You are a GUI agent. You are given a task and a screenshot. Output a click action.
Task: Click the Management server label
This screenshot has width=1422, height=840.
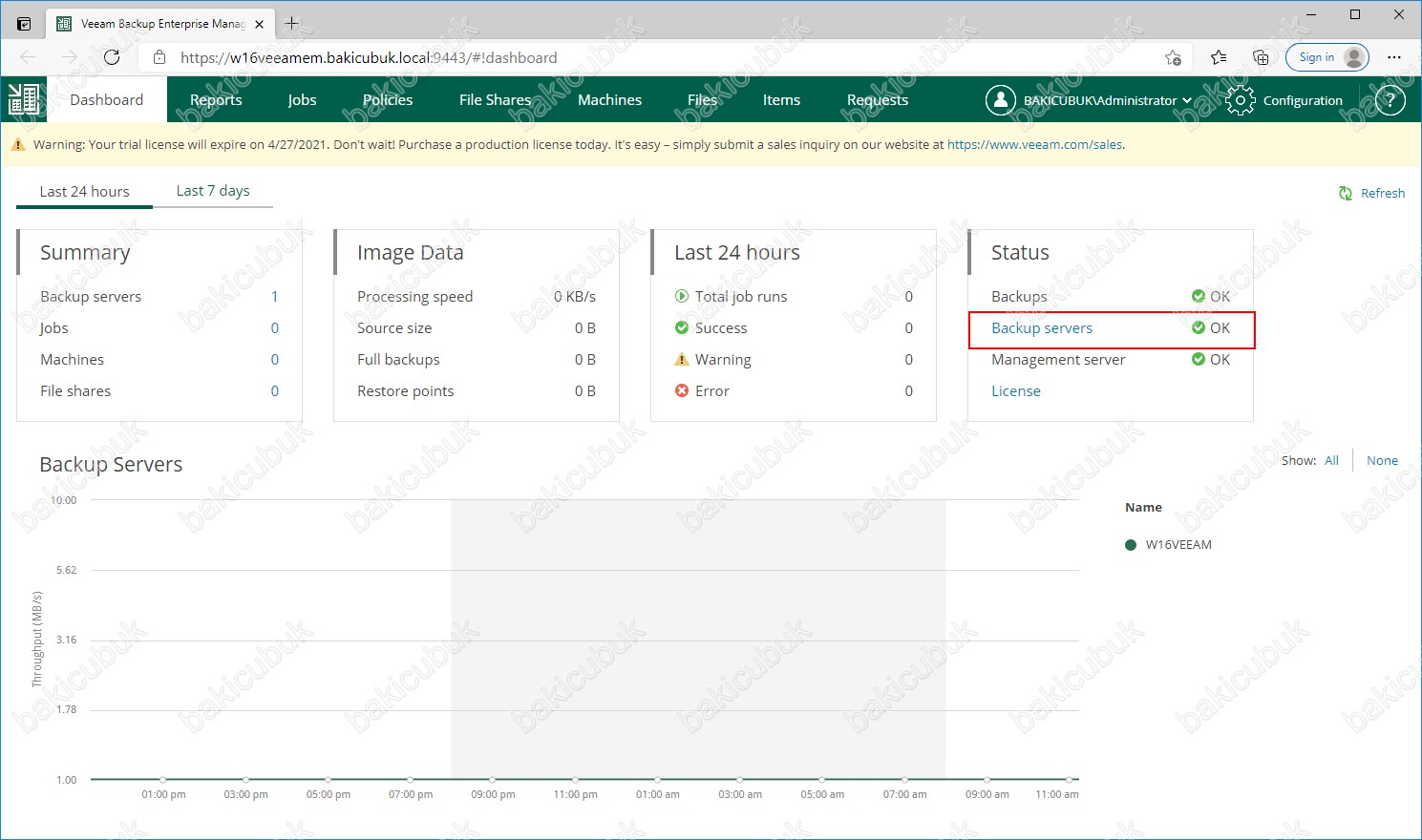pos(1058,359)
